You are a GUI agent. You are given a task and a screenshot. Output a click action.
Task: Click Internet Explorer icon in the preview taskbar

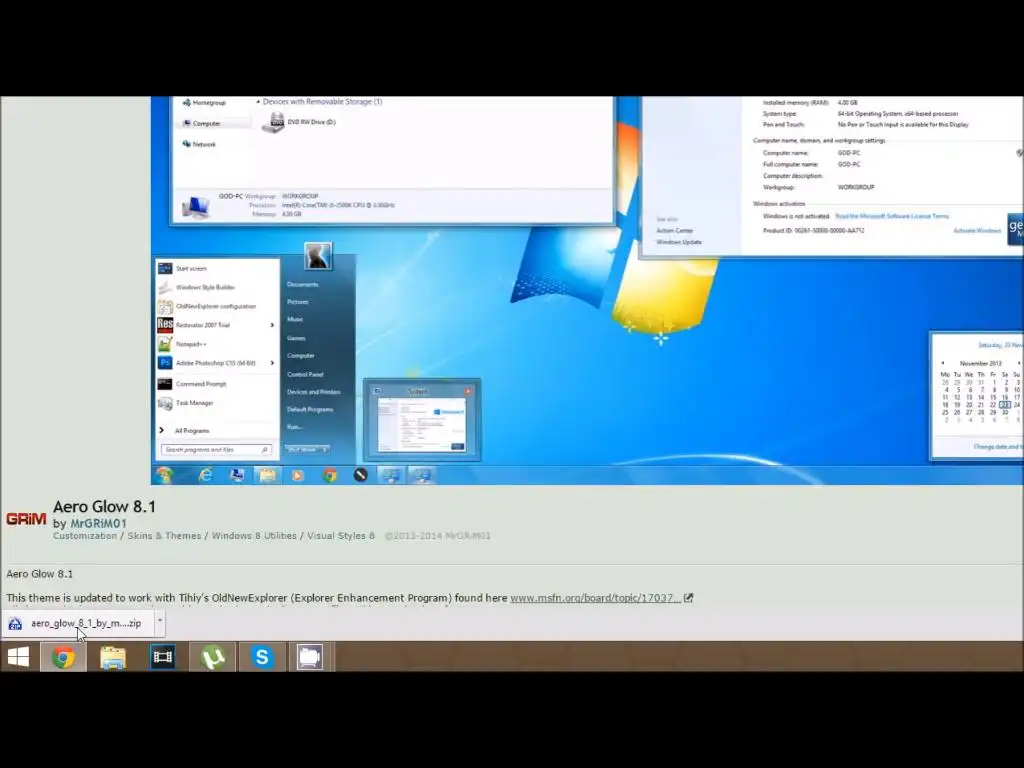coord(205,475)
